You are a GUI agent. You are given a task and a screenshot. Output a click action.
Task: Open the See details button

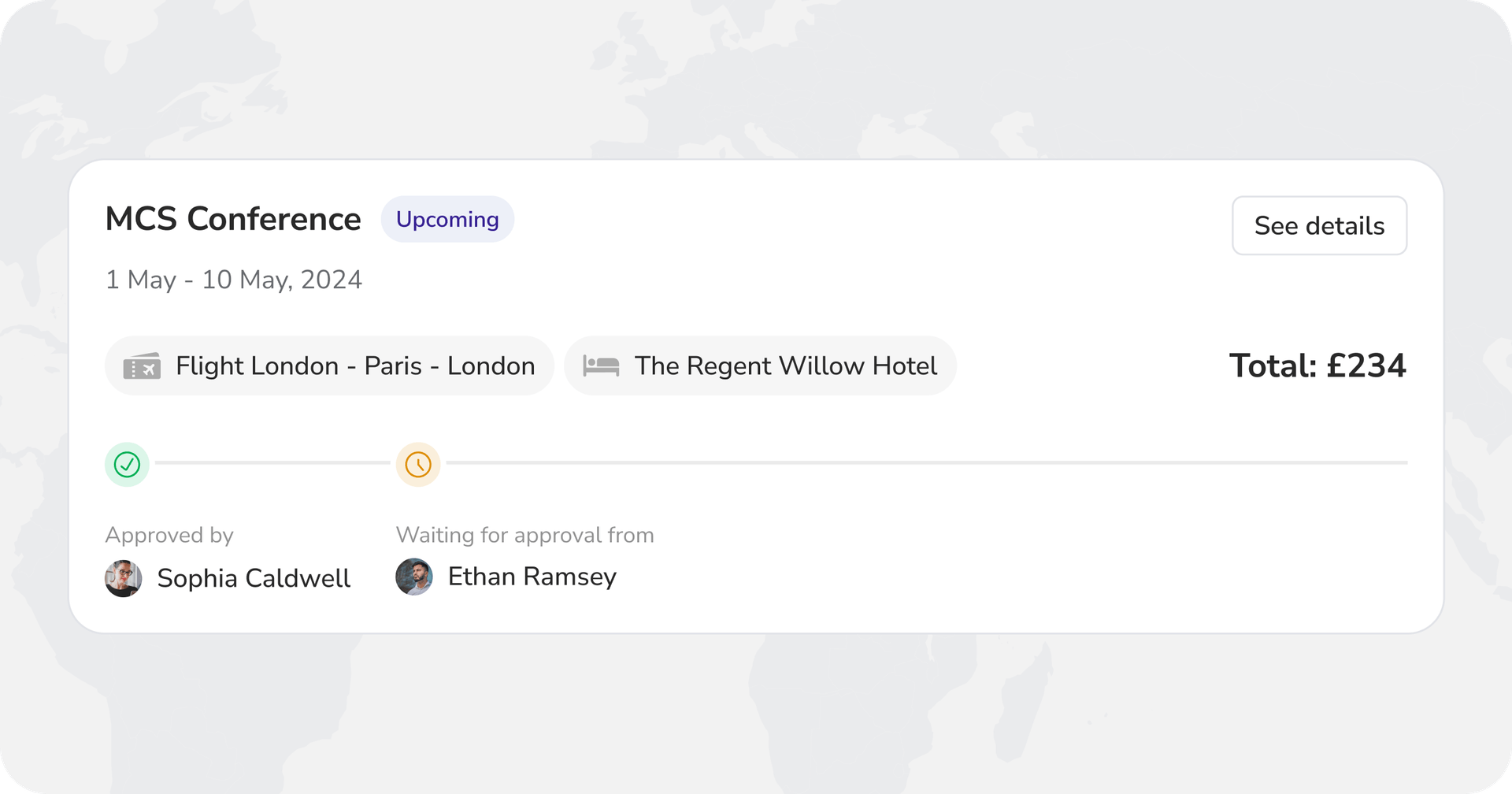pos(1319,226)
